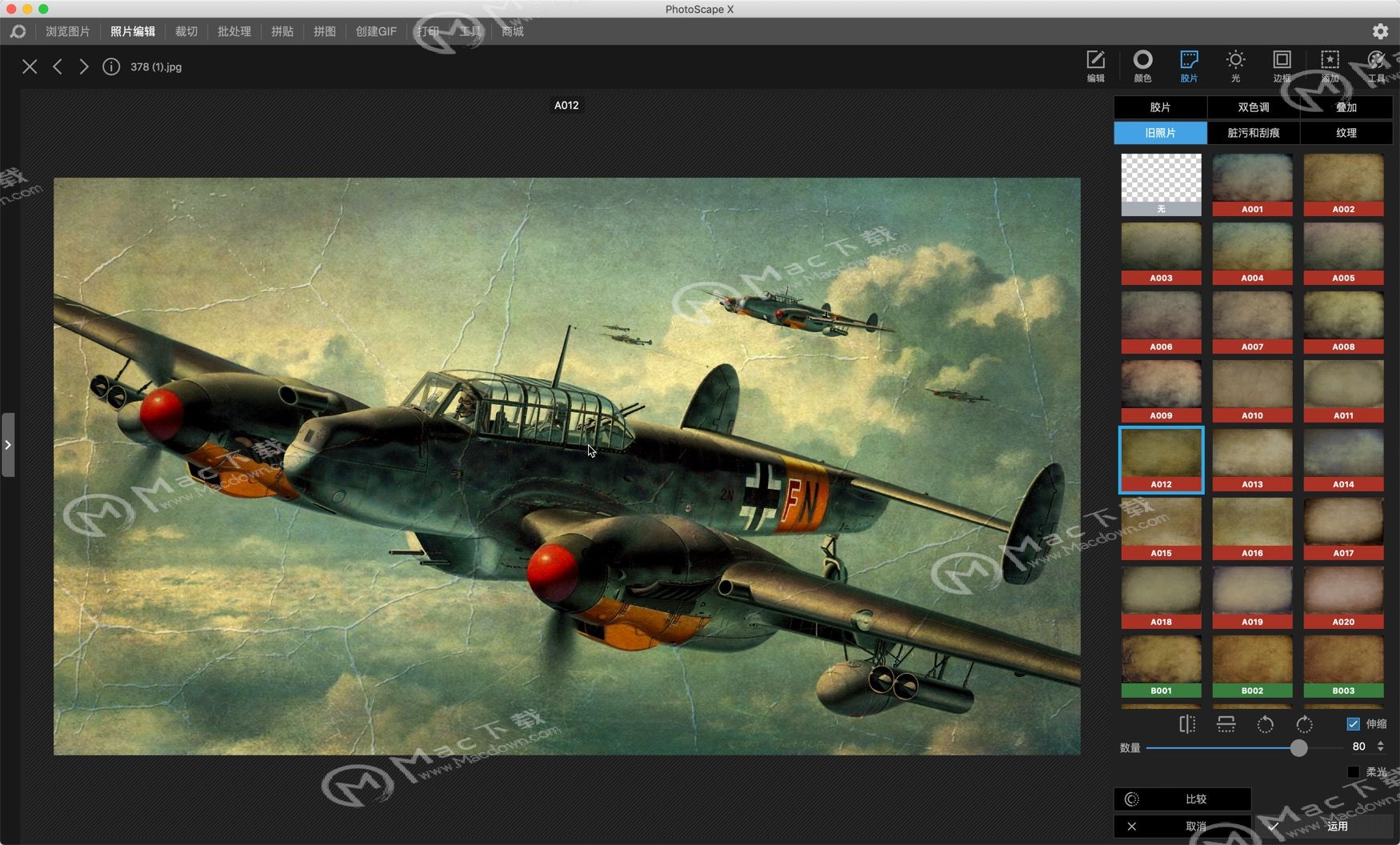Apply texture A007
Image resolution: width=1400 pixels, height=845 pixels.
pyautogui.click(x=1252, y=322)
